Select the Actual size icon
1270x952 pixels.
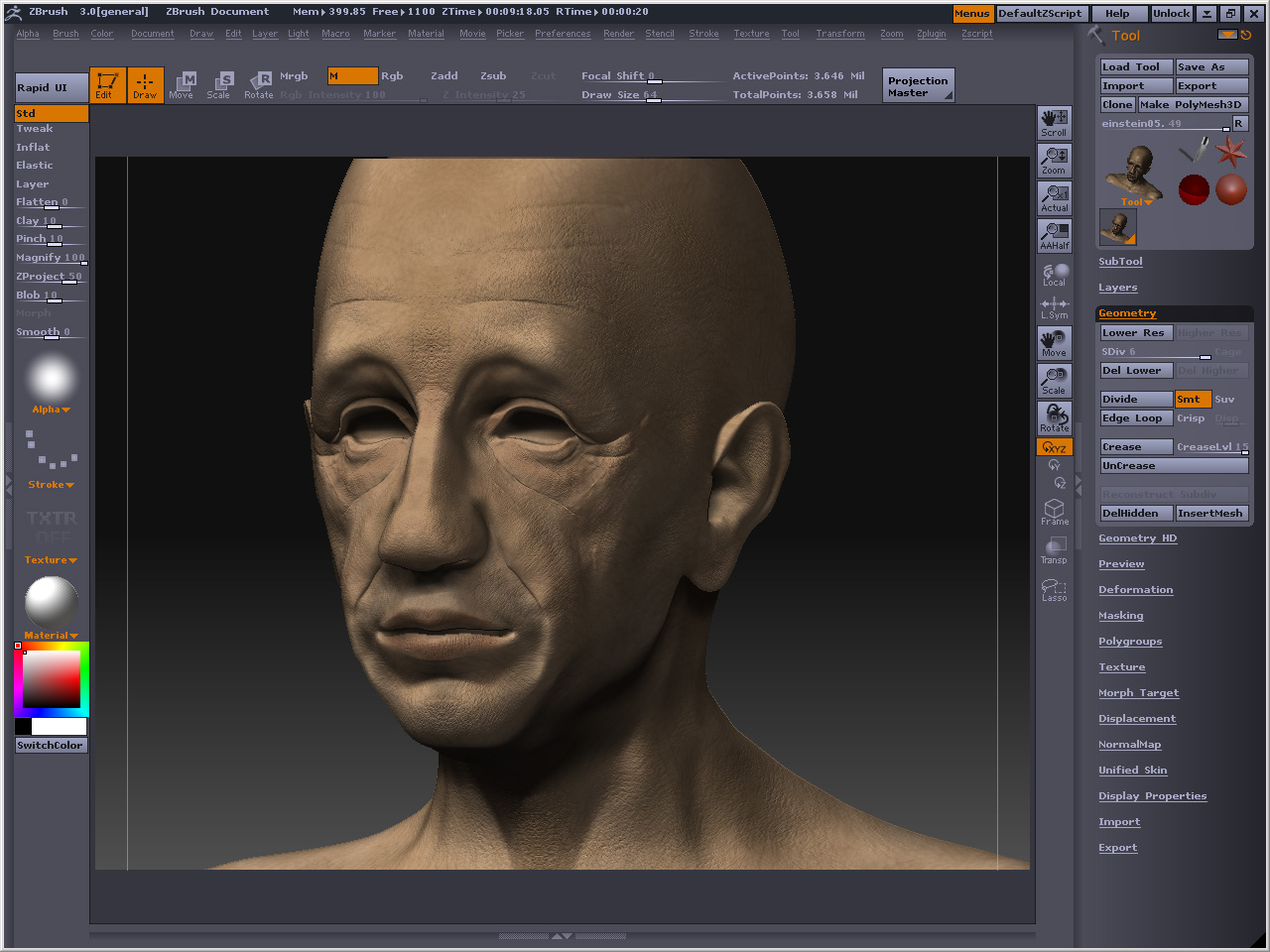[x=1054, y=198]
